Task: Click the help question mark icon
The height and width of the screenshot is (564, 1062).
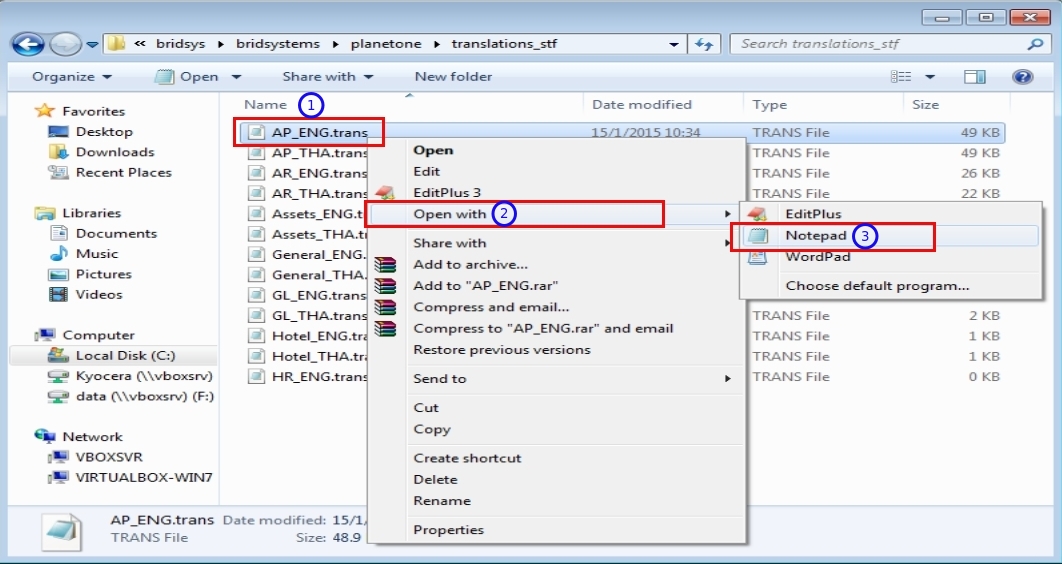Action: 1022,77
